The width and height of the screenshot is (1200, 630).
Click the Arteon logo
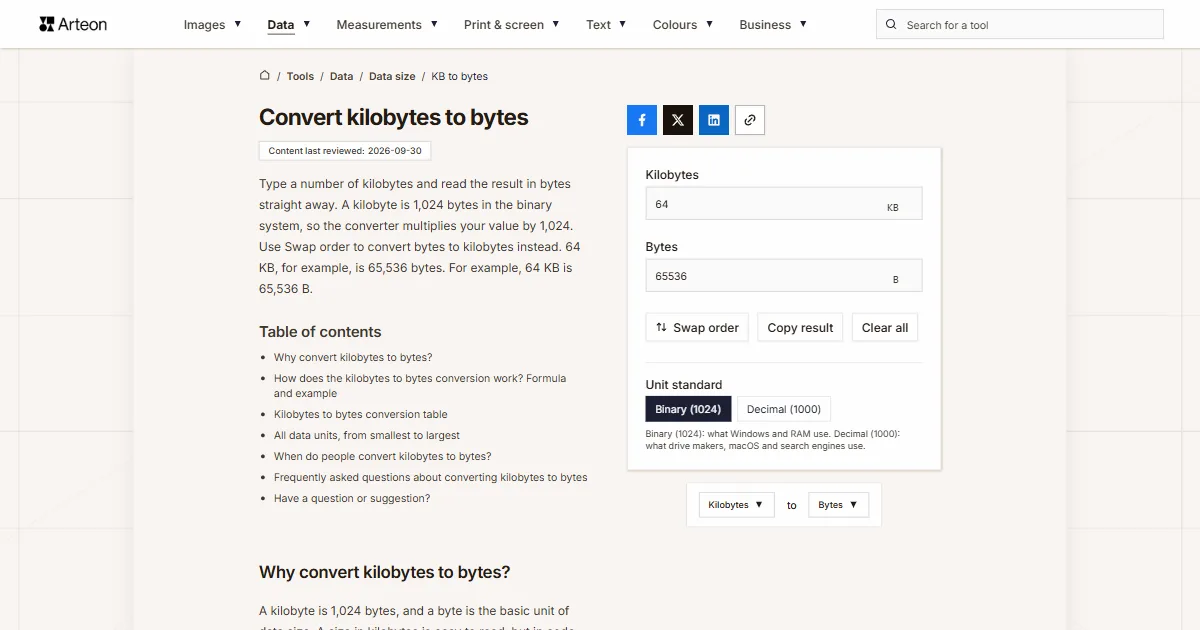(x=73, y=24)
